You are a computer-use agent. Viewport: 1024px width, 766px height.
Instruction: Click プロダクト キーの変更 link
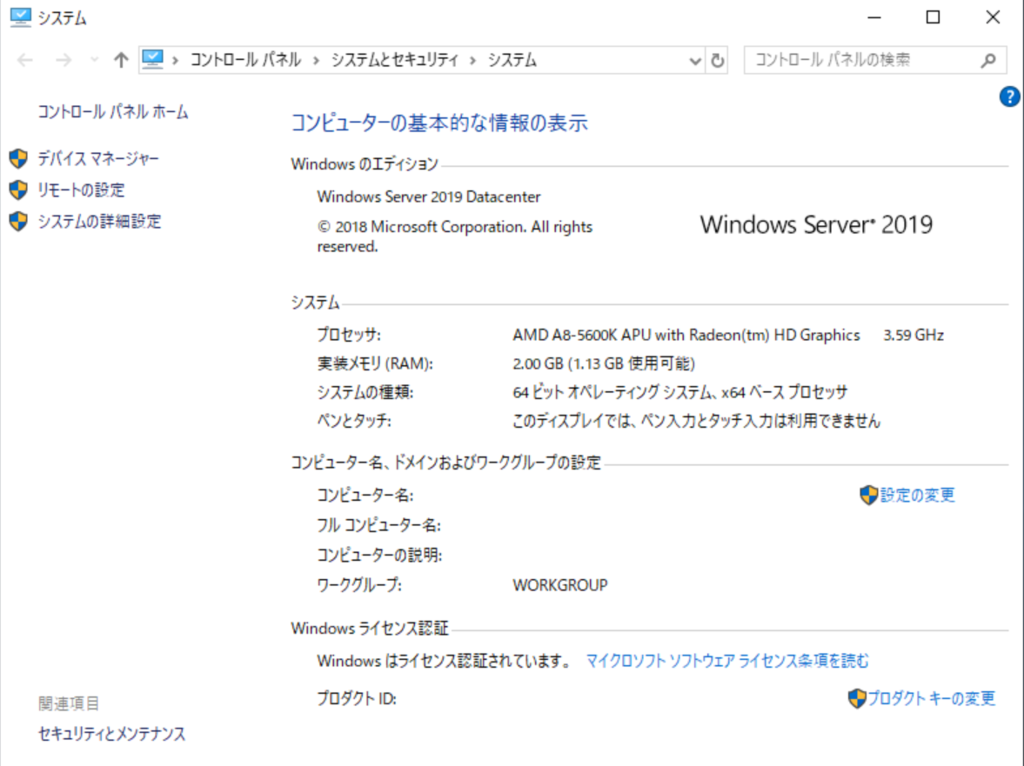[931, 698]
